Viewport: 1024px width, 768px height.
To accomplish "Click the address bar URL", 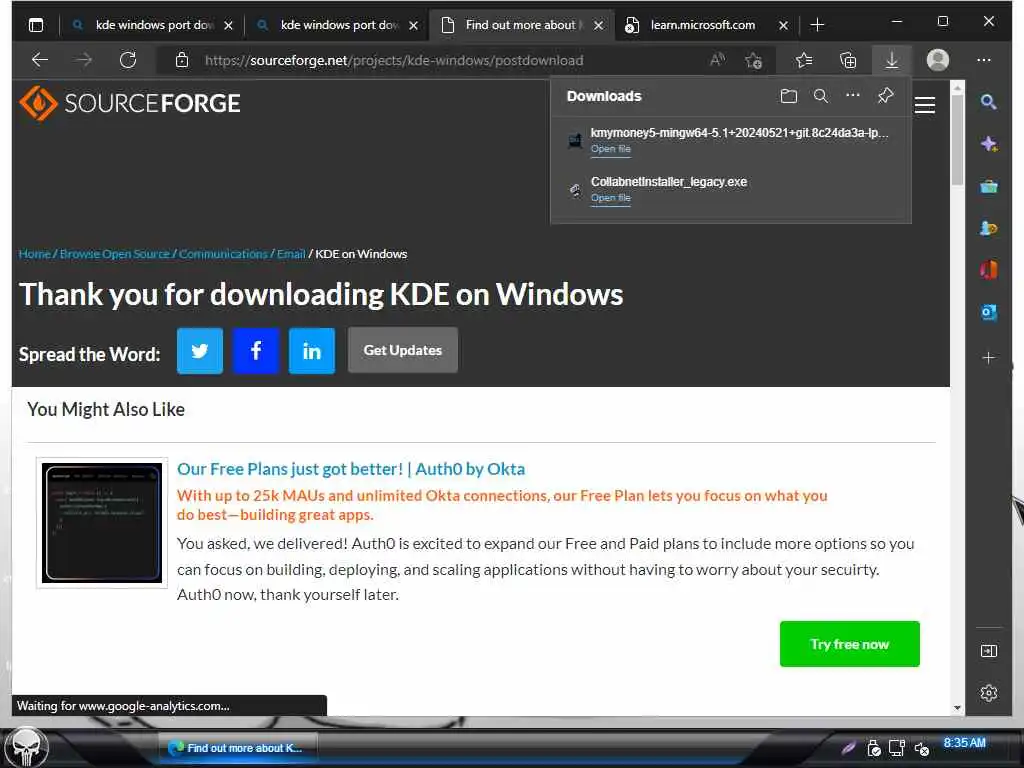I will [394, 61].
